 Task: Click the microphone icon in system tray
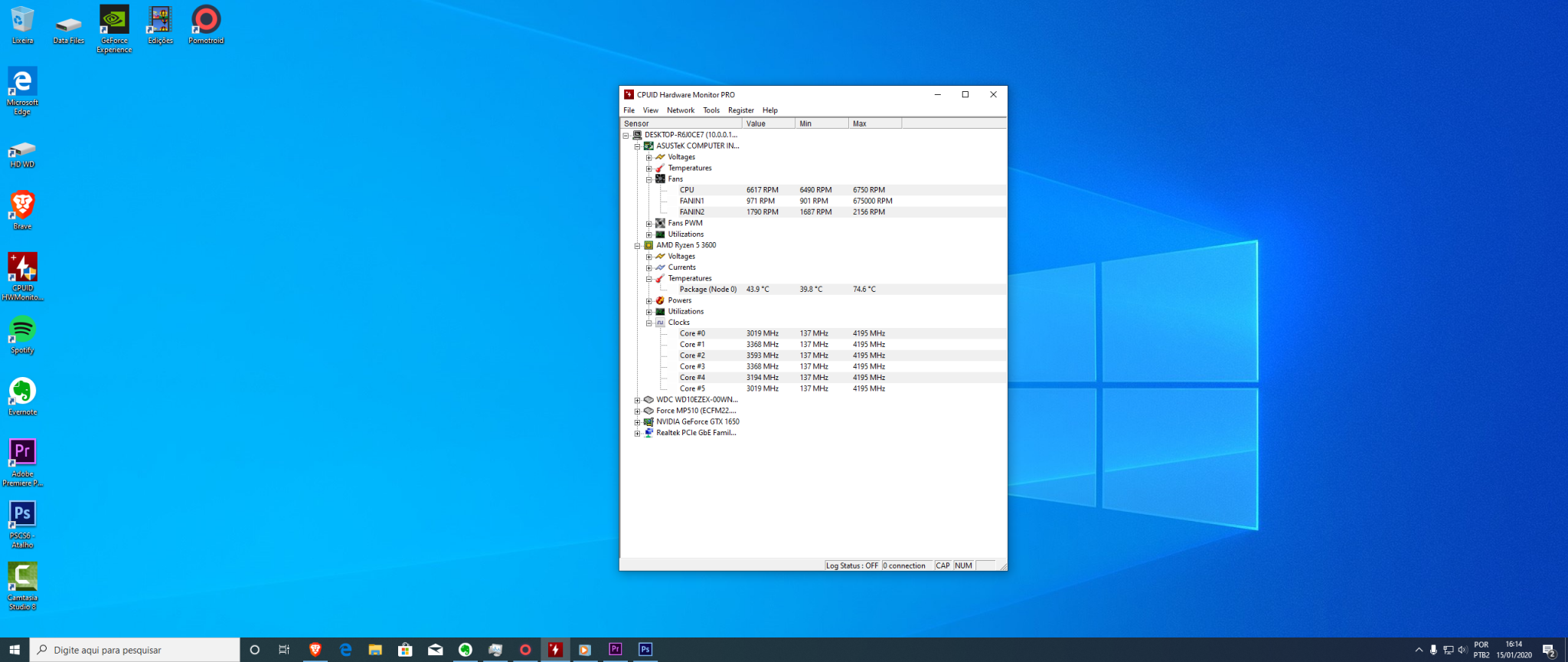[1433, 650]
